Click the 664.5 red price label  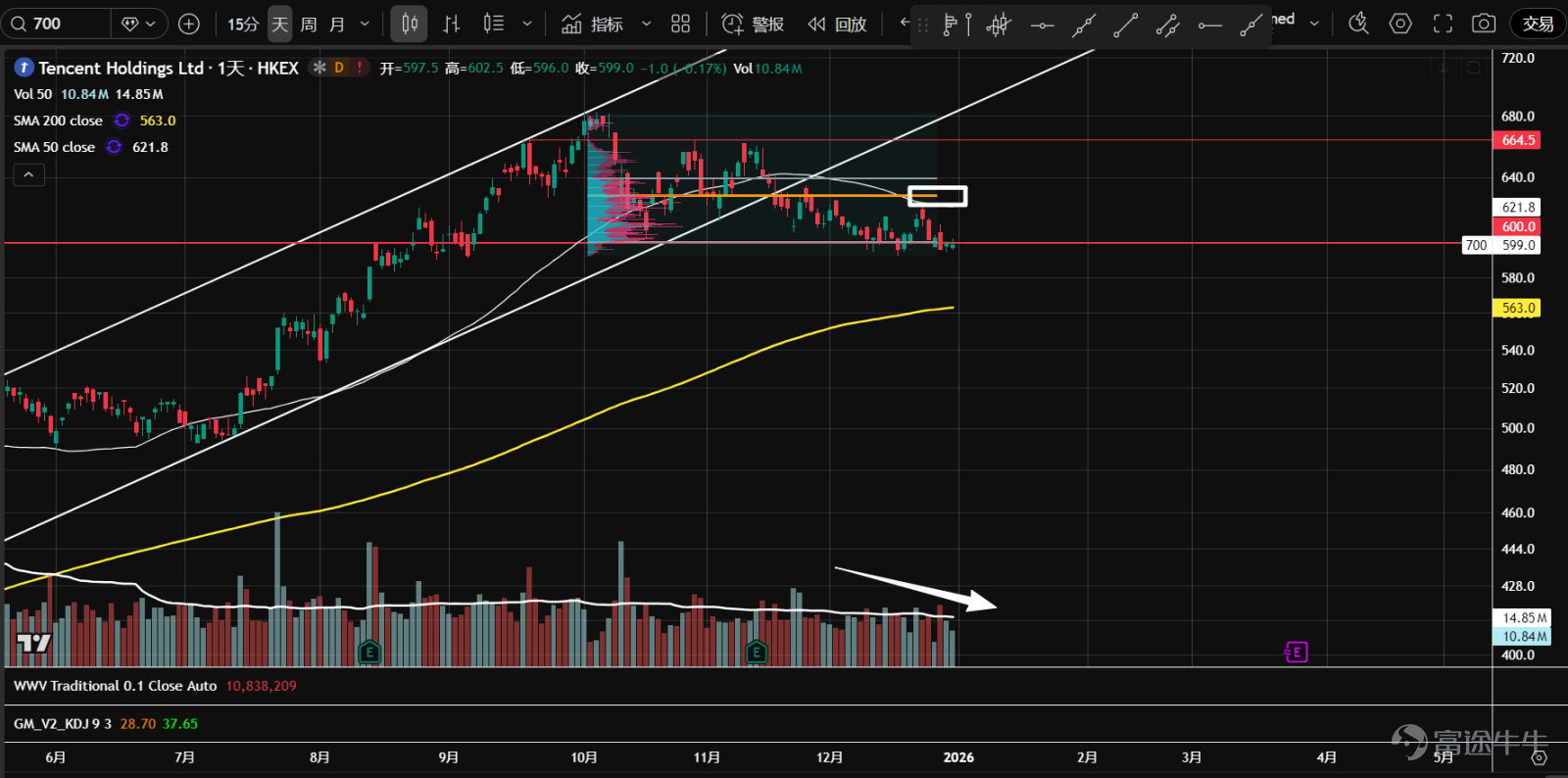pos(1518,140)
